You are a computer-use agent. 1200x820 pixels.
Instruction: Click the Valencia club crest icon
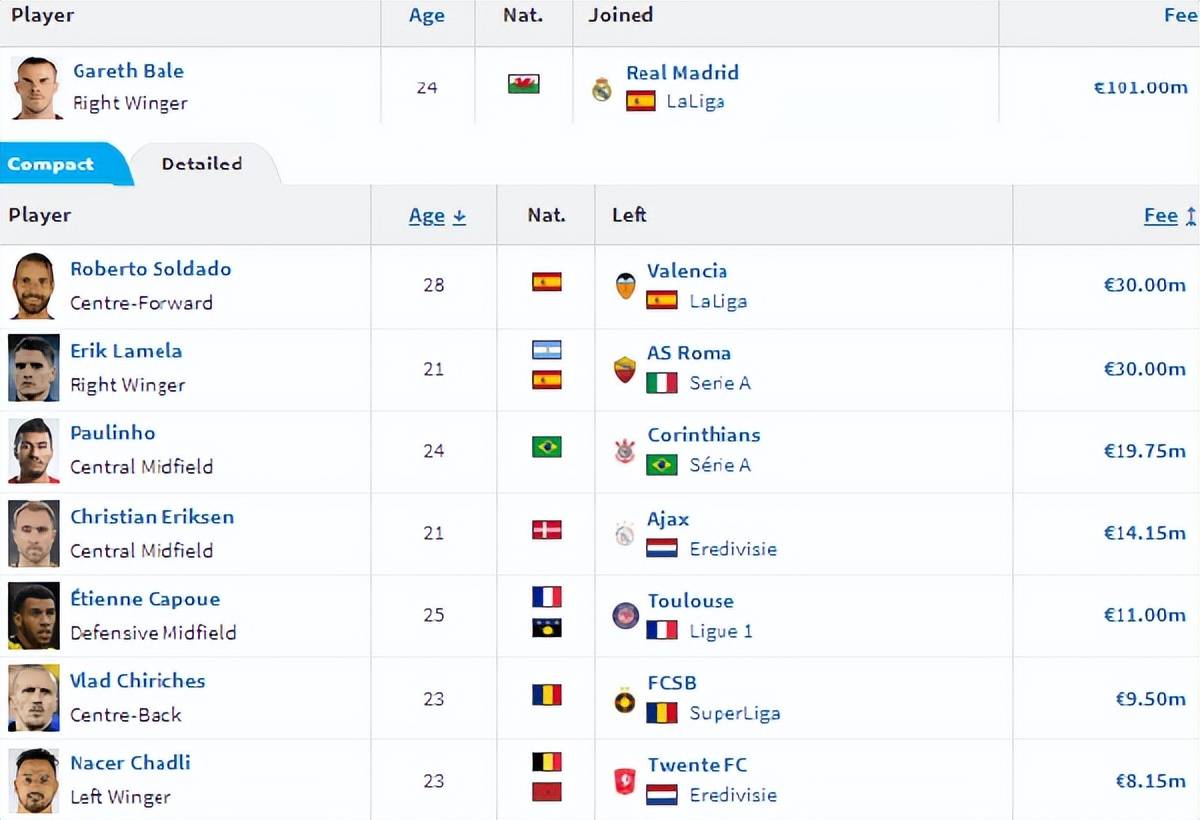(x=625, y=287)
